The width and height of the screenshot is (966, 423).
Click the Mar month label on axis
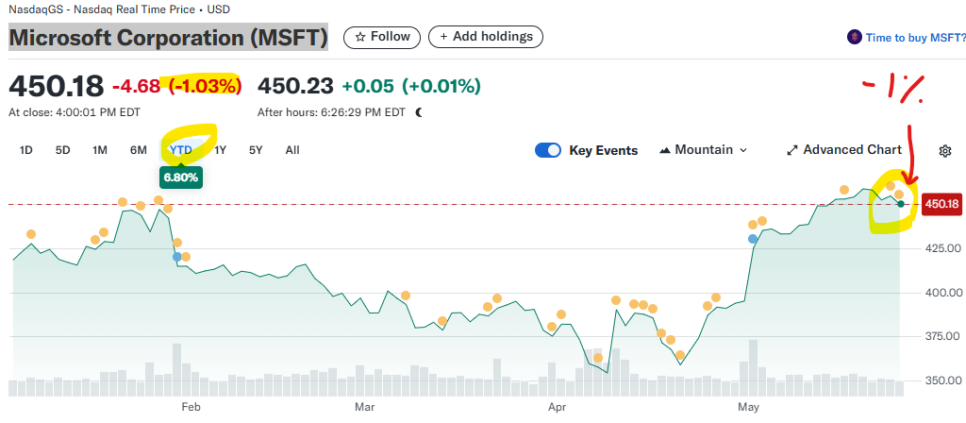pos(365,407)
